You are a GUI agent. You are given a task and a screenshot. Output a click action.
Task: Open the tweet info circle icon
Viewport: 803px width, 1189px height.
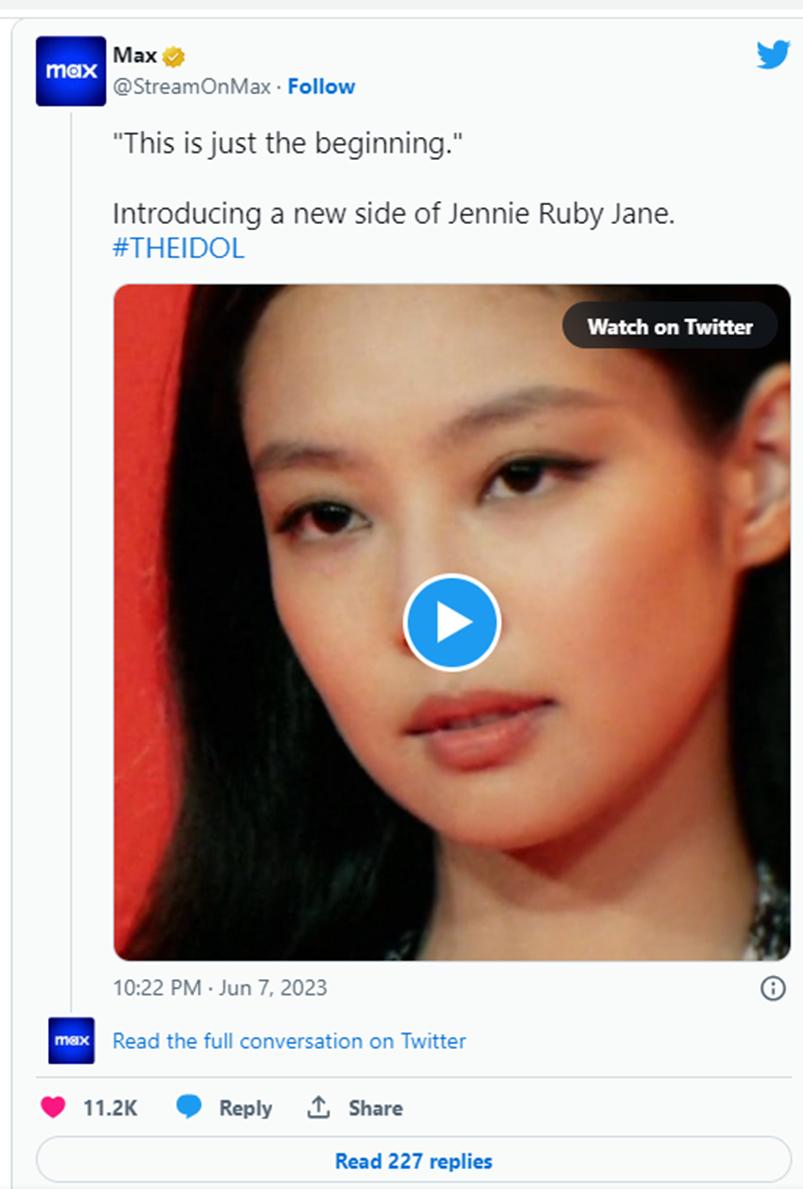772,988
